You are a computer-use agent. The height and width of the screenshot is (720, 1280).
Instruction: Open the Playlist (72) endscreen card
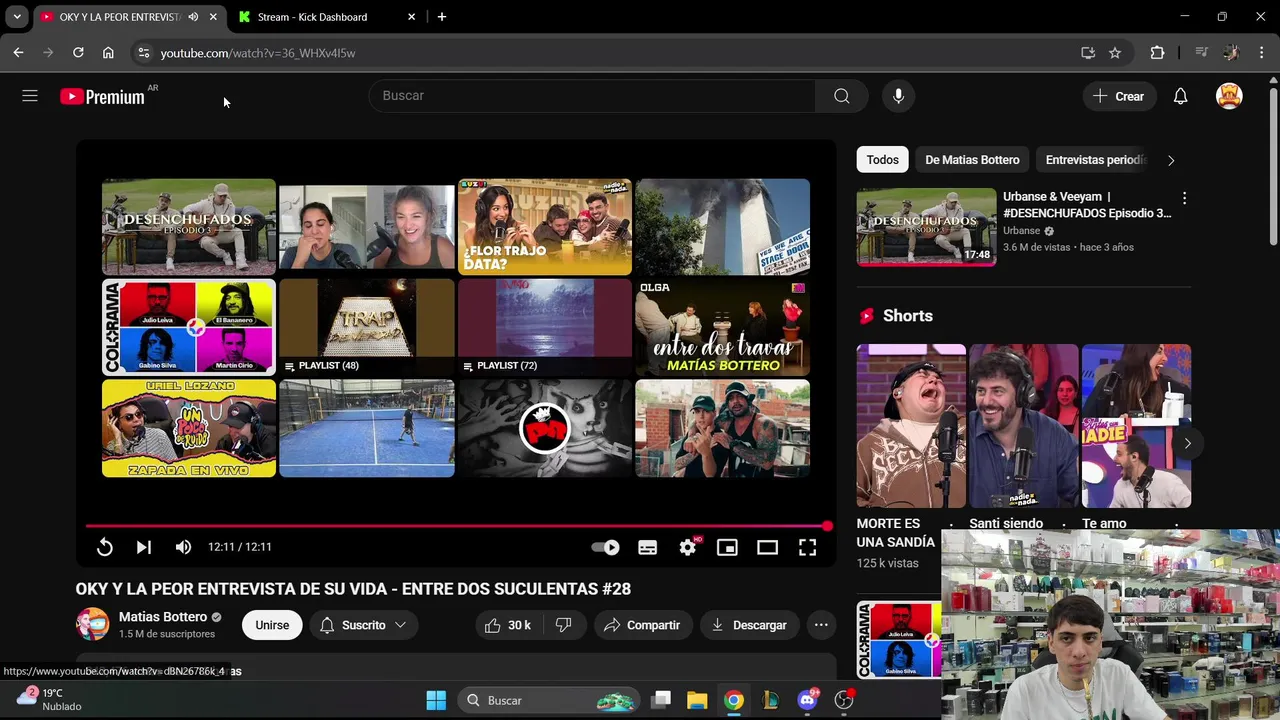coord(545,327)
